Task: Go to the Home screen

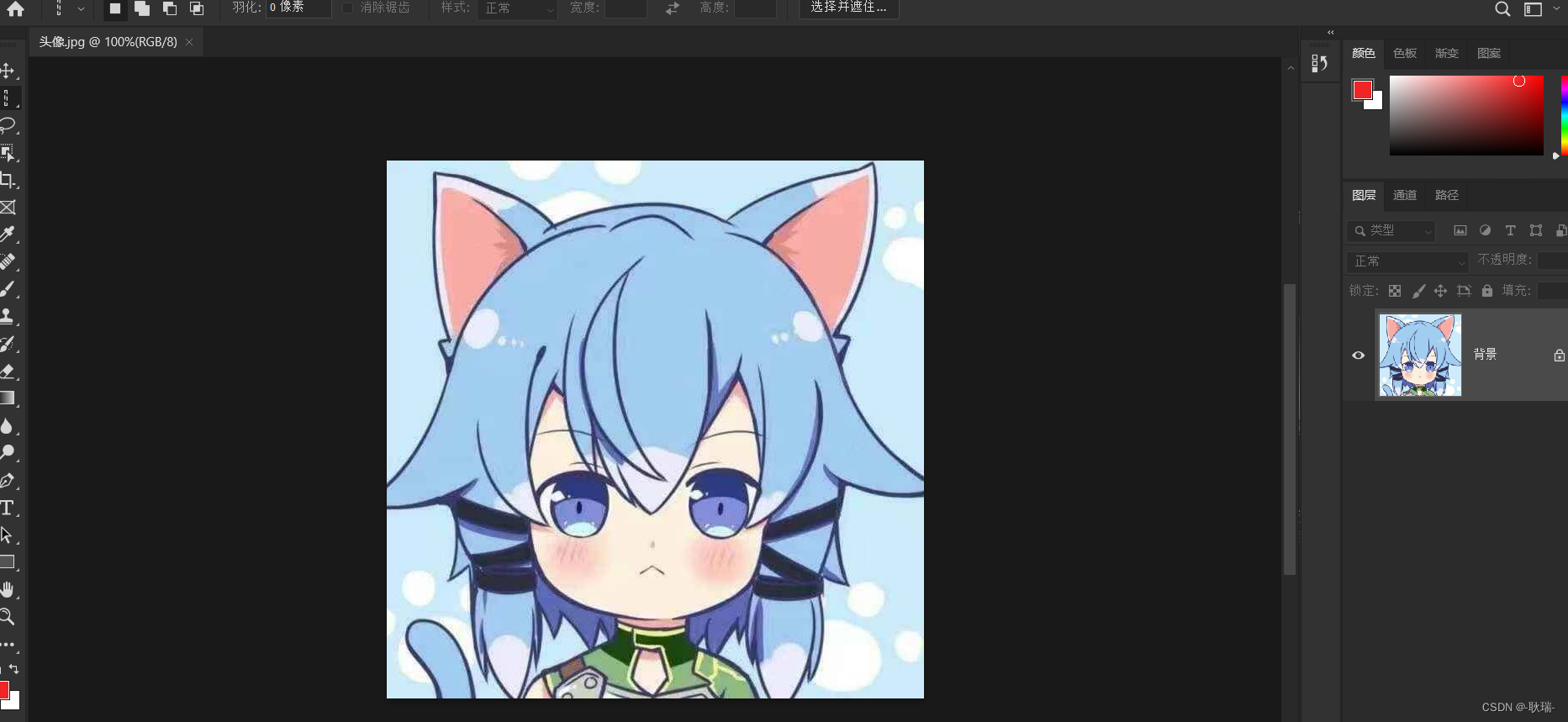Action: coord(15,8)
